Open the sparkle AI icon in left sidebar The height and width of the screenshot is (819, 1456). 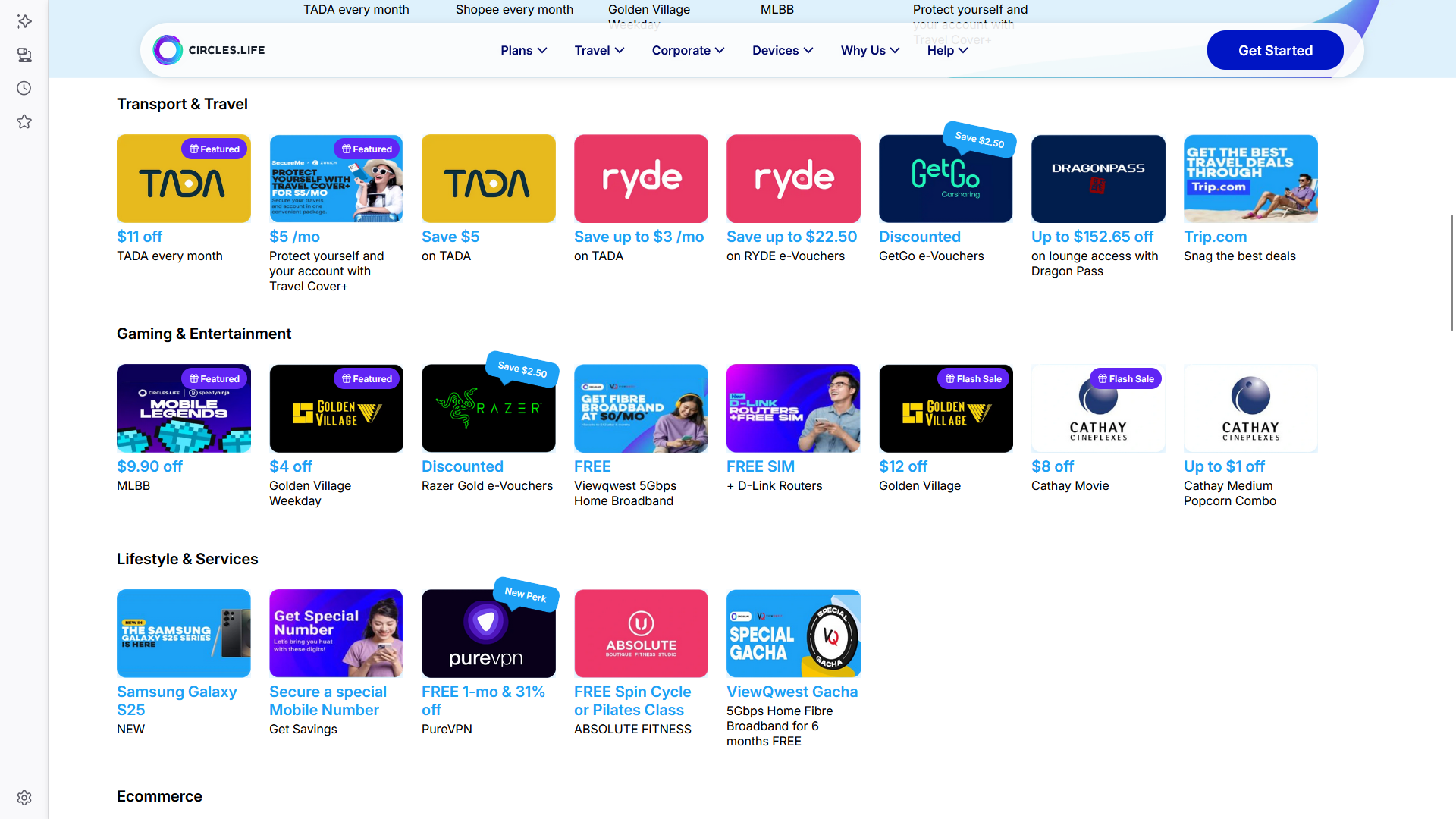click(x=24, y=21)
